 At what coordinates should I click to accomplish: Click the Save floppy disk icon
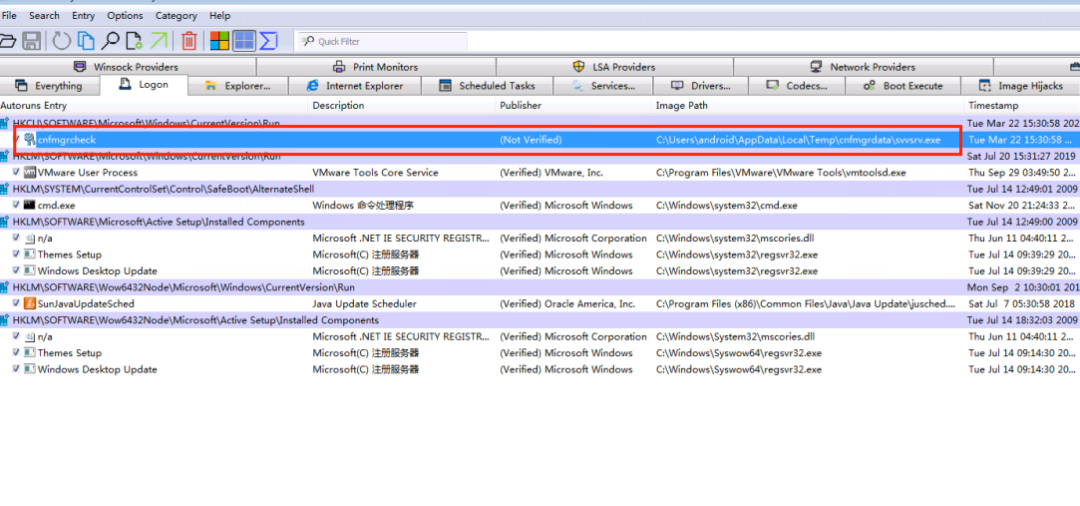32,41
